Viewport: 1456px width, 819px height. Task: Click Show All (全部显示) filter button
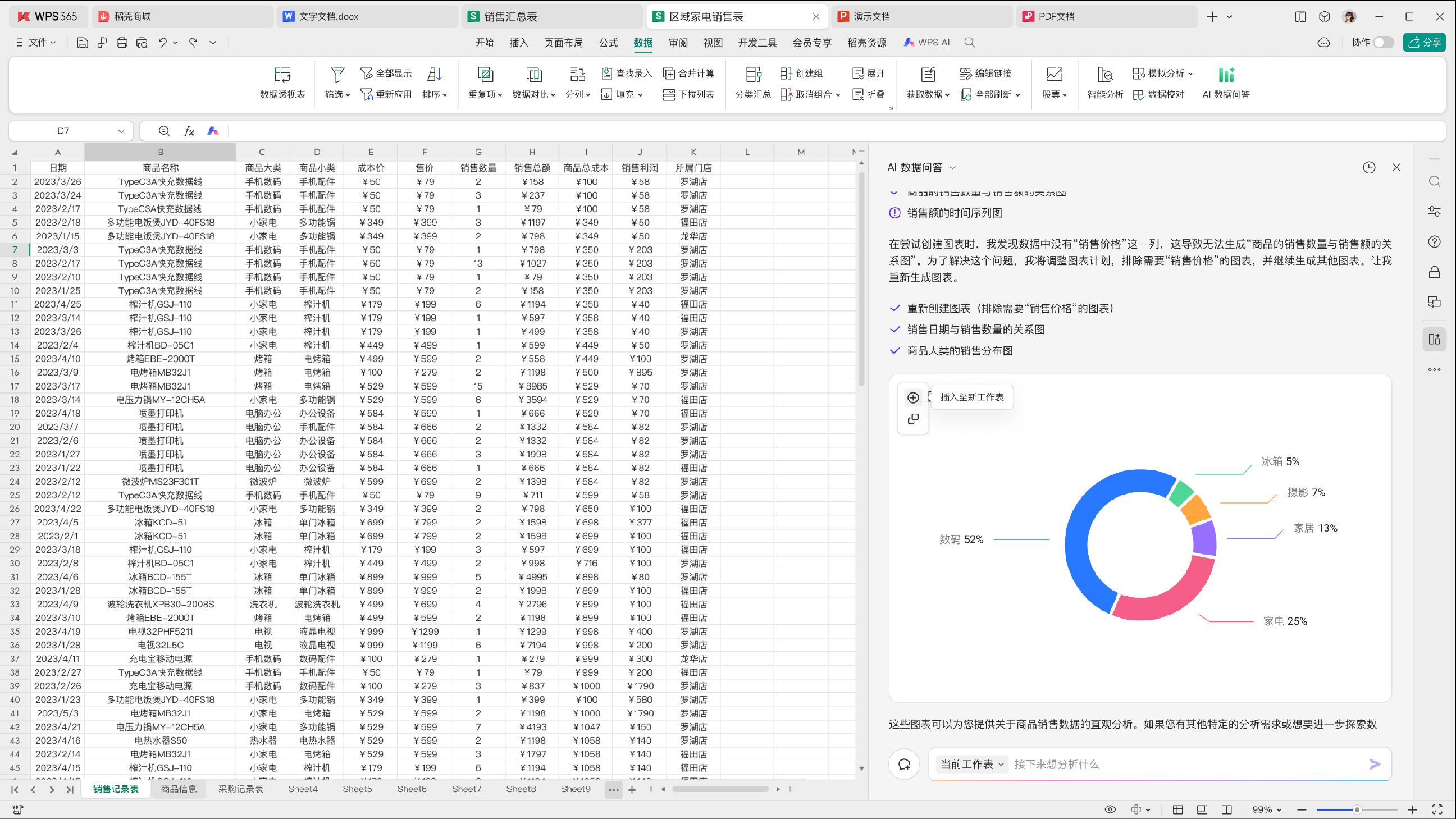(x=386, y=74)
